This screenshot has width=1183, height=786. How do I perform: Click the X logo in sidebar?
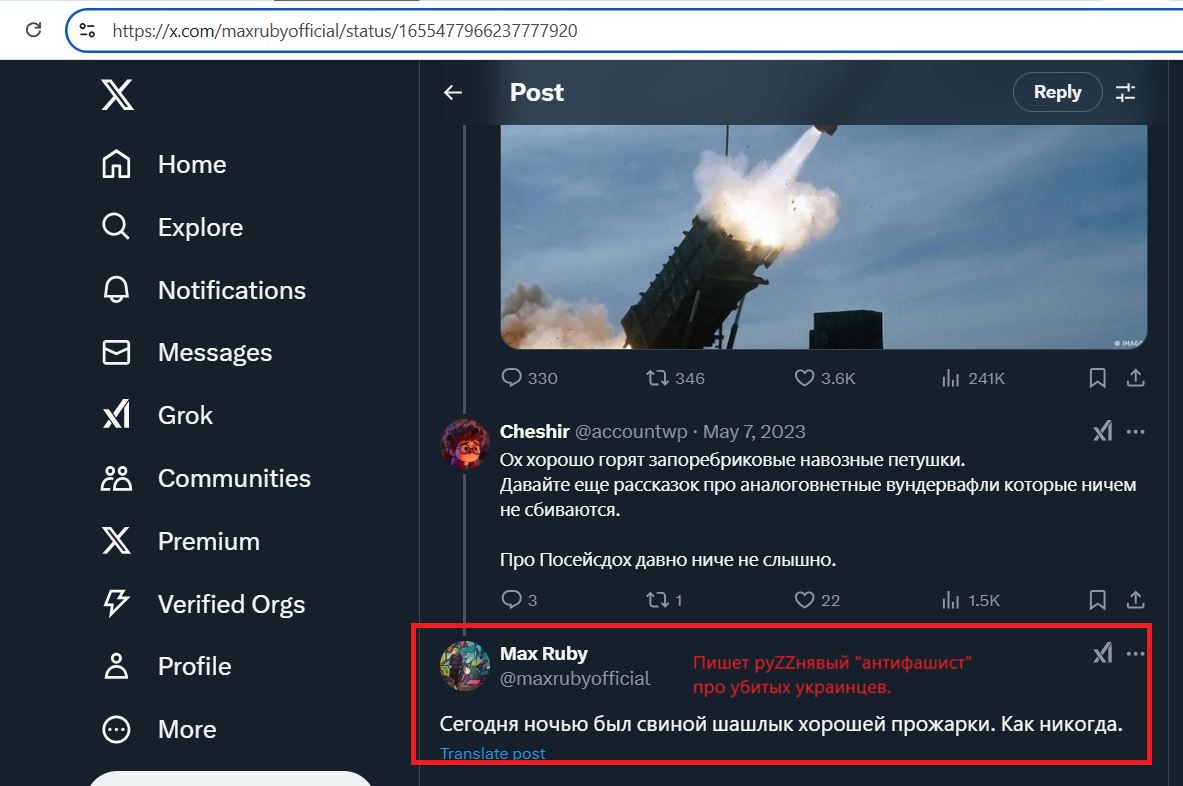pyautogui.click(x=118, y=94)
